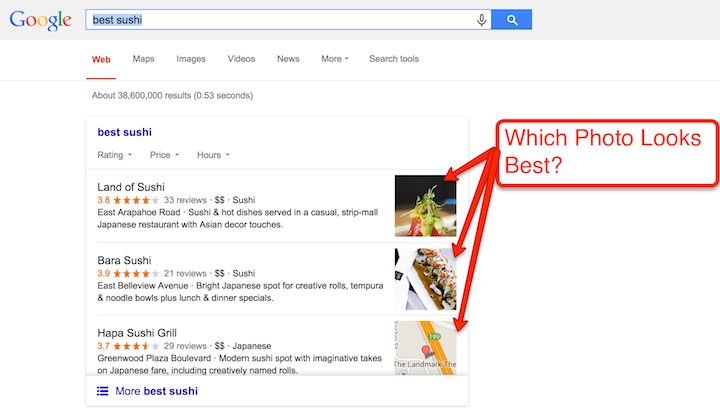Click the Google logo
The image size is (720, 414).
41,21
